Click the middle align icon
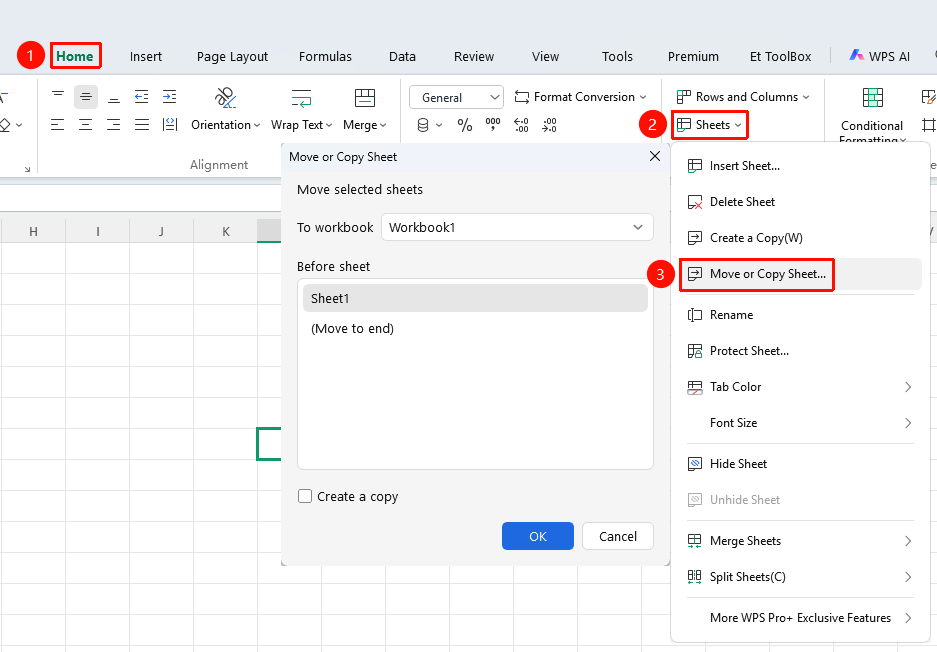The image size is (937, 652). 85,97
